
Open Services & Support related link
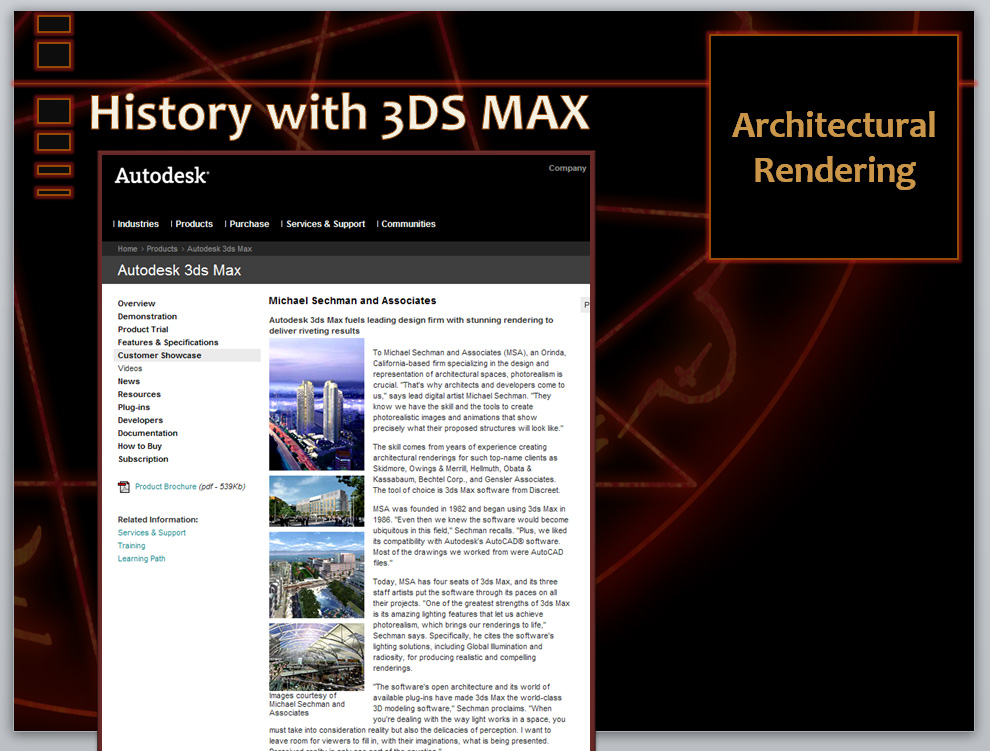coord(152,533)
